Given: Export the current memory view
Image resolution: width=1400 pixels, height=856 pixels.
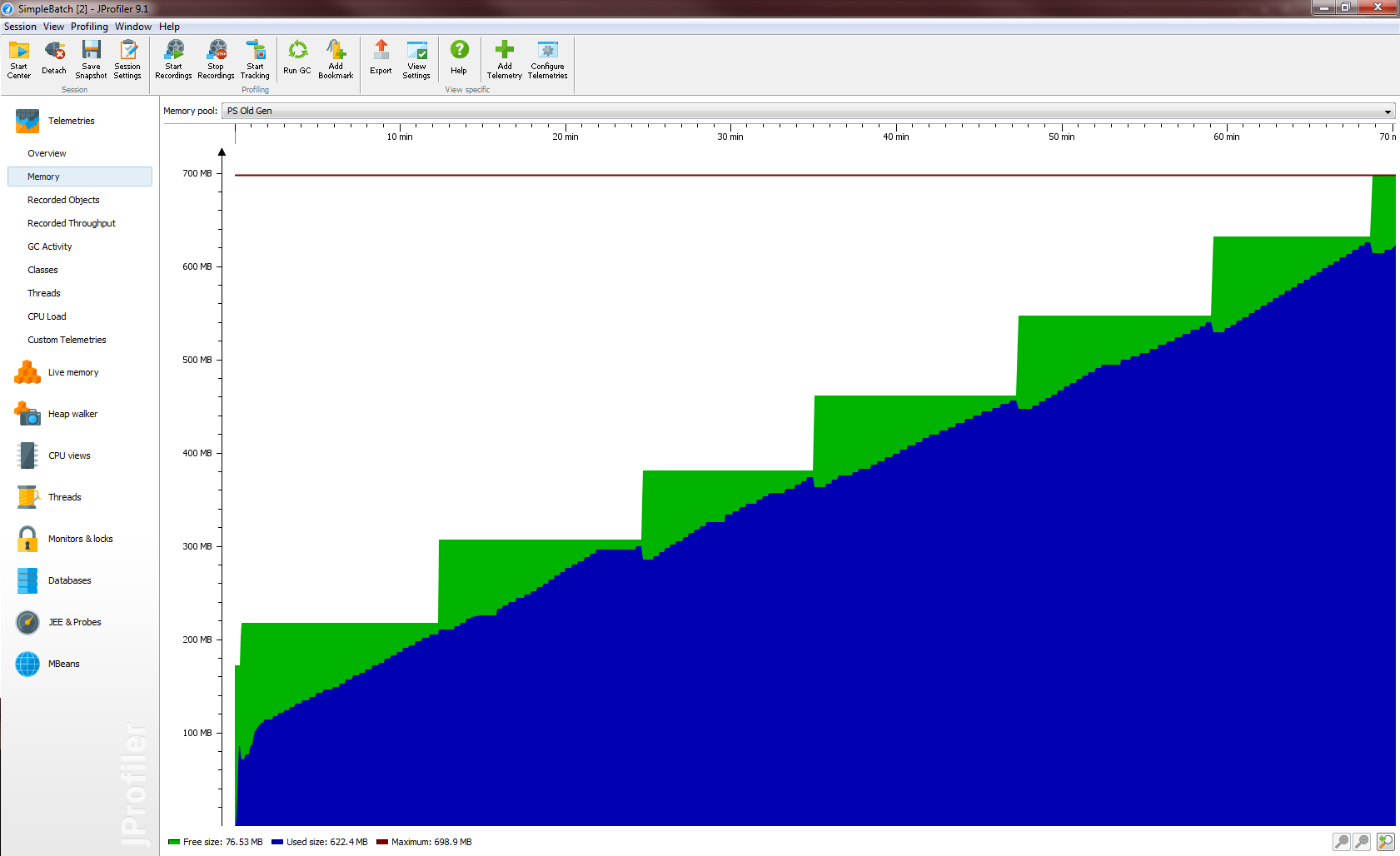Looking at the screenshot, I should 381,58.
